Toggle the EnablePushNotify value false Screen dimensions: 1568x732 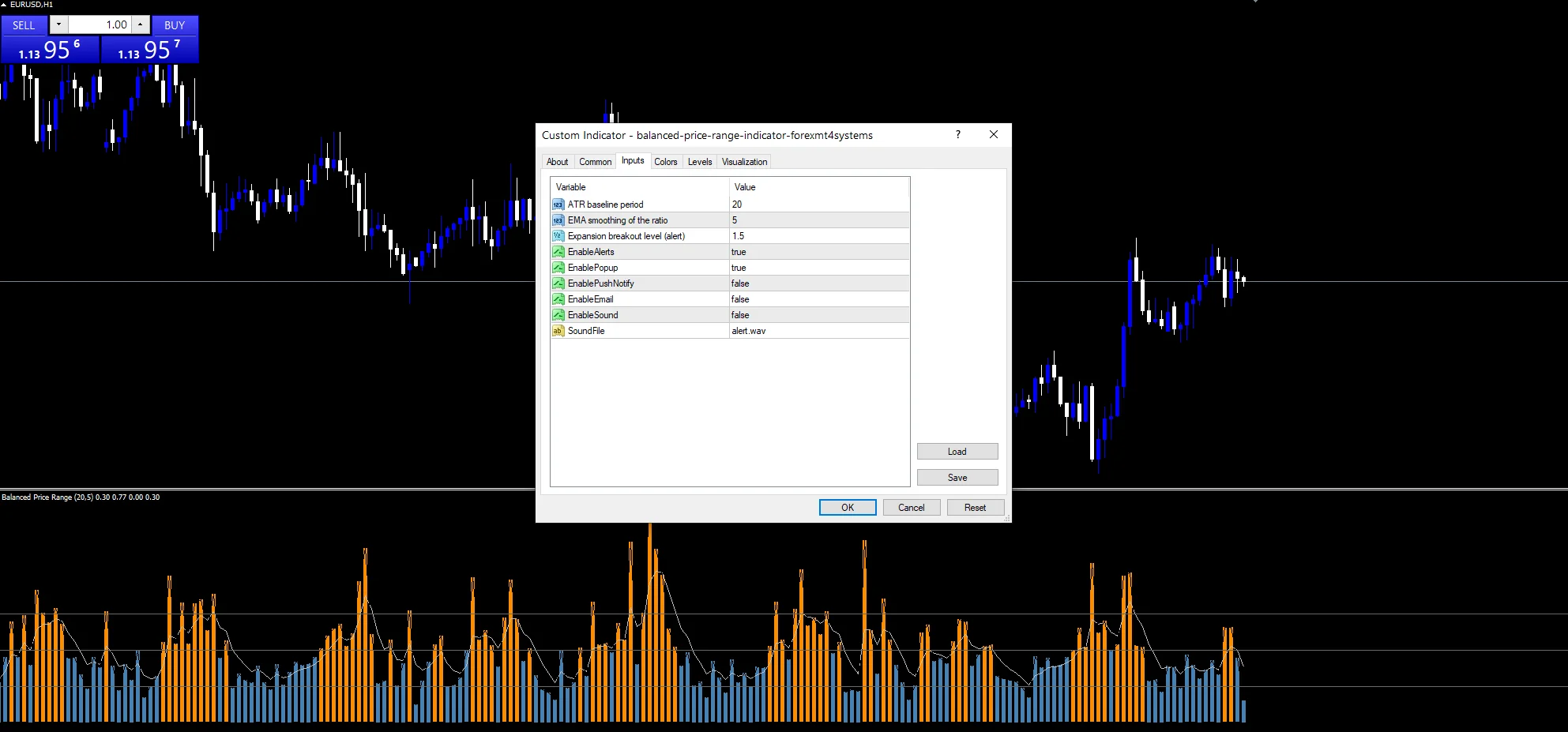pyautogui.click(x=819, y=283)
